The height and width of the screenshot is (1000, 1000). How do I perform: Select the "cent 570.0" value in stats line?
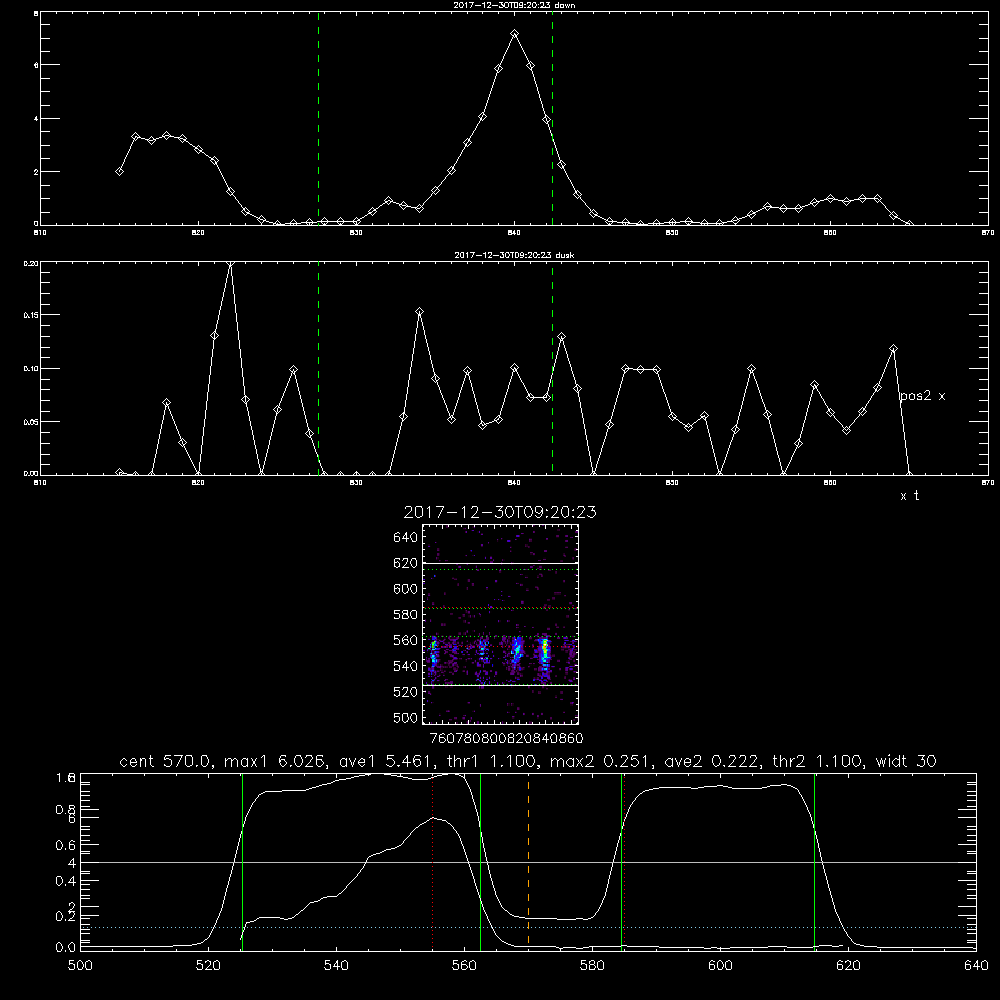[x=166, y=761]
